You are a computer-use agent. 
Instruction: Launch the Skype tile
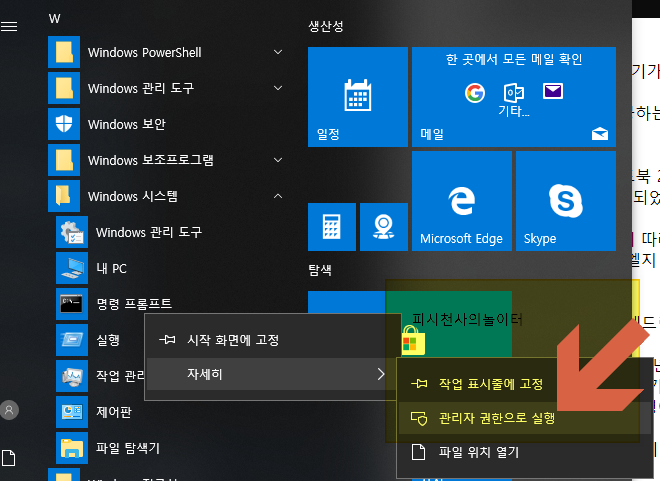566,201
